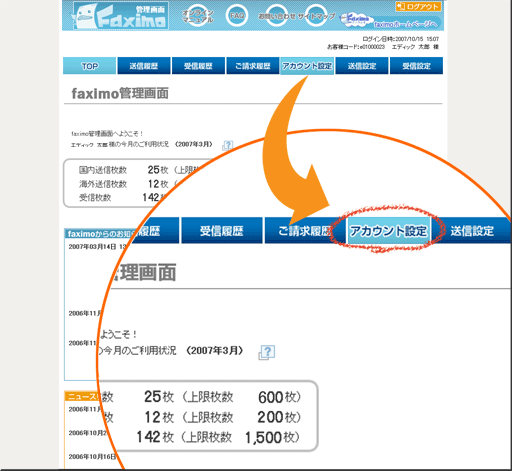This screenshot has width=512, height=471.
Task: Open the 受信設定 tab
Action: click(x=416, y=66)
